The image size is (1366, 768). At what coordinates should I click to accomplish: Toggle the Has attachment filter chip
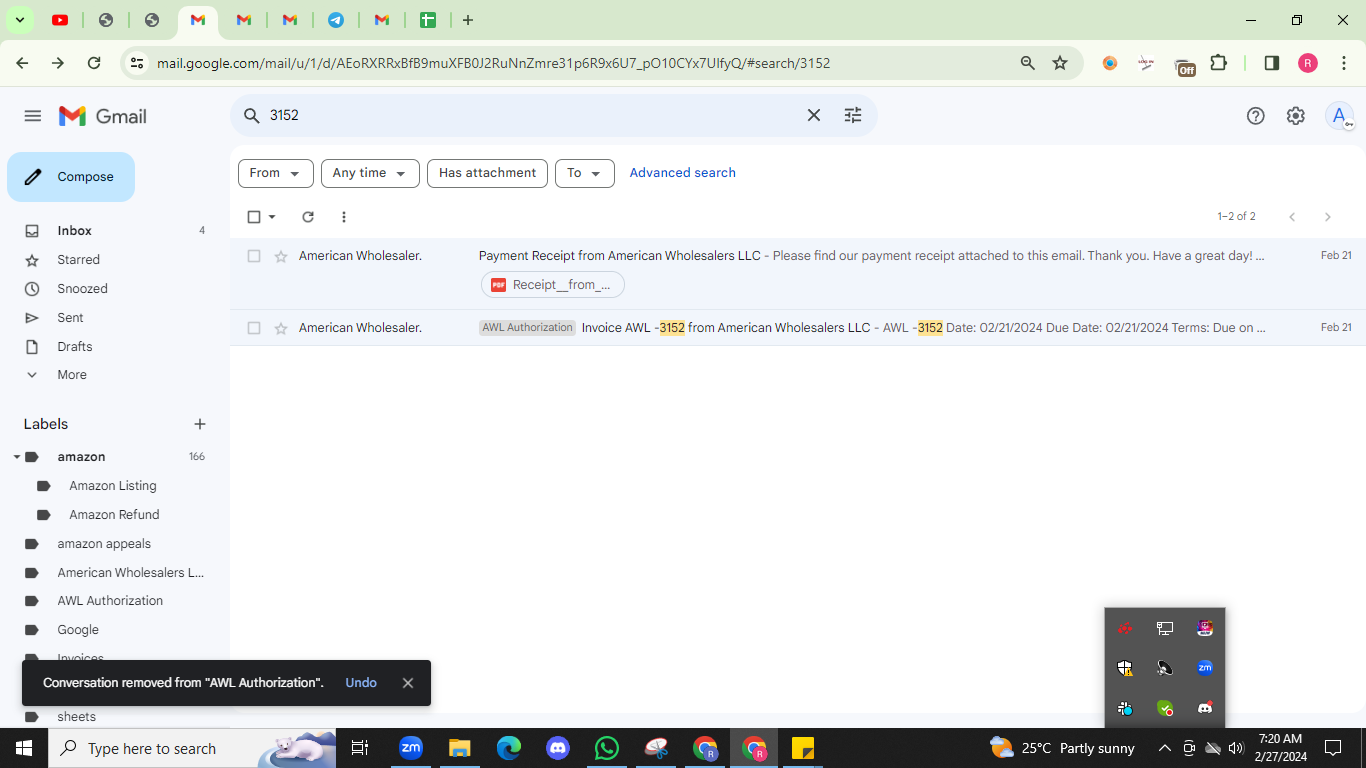pos(487,173)
